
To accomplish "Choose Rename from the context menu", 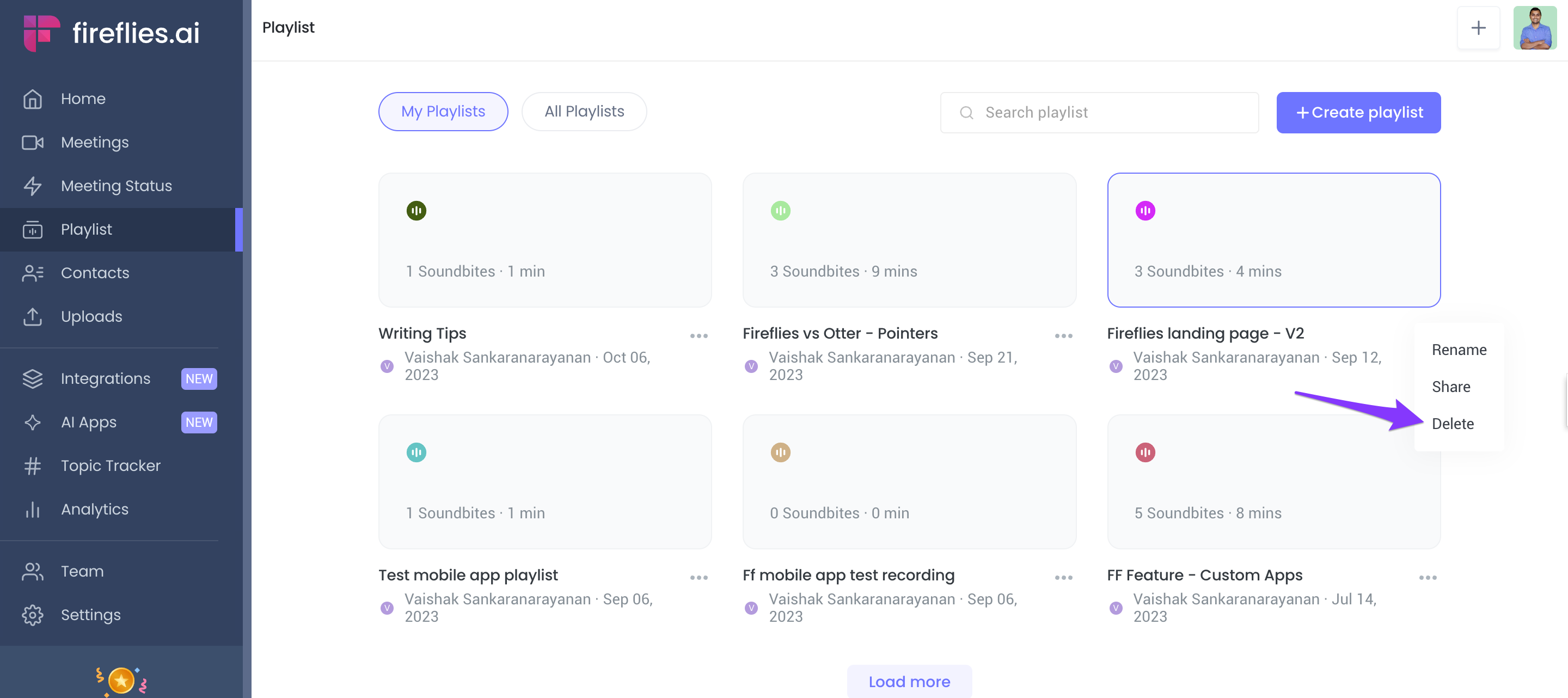I will pos(1459,350).
